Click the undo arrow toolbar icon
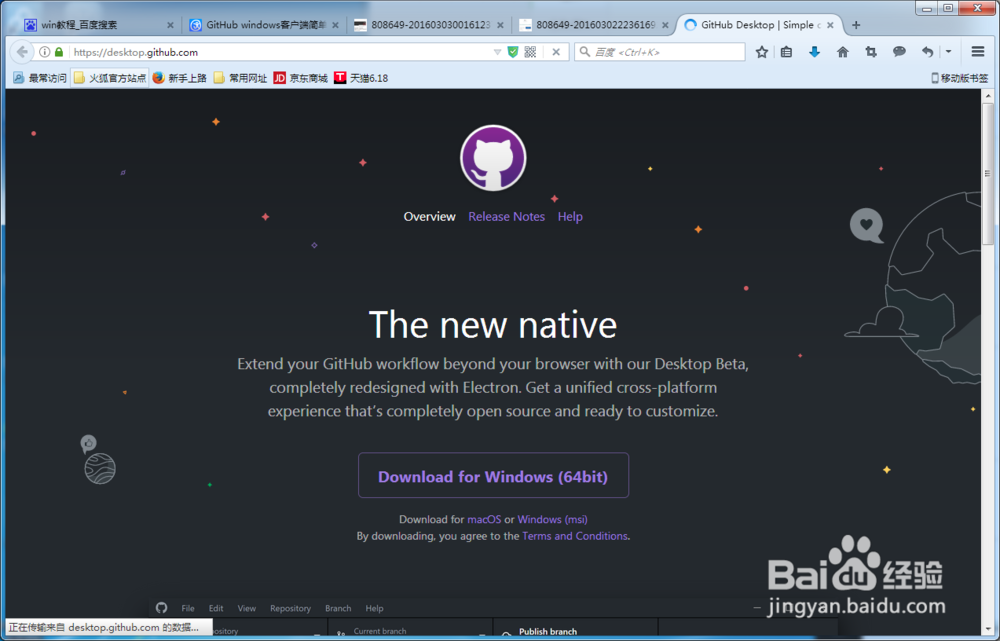Screen dimensions: 1000x641 927,52
